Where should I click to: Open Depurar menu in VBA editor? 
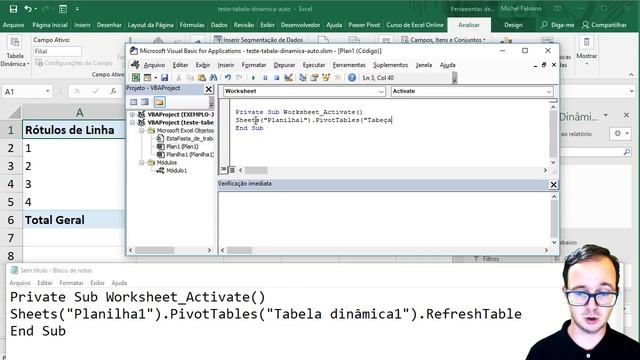[284, 65]
